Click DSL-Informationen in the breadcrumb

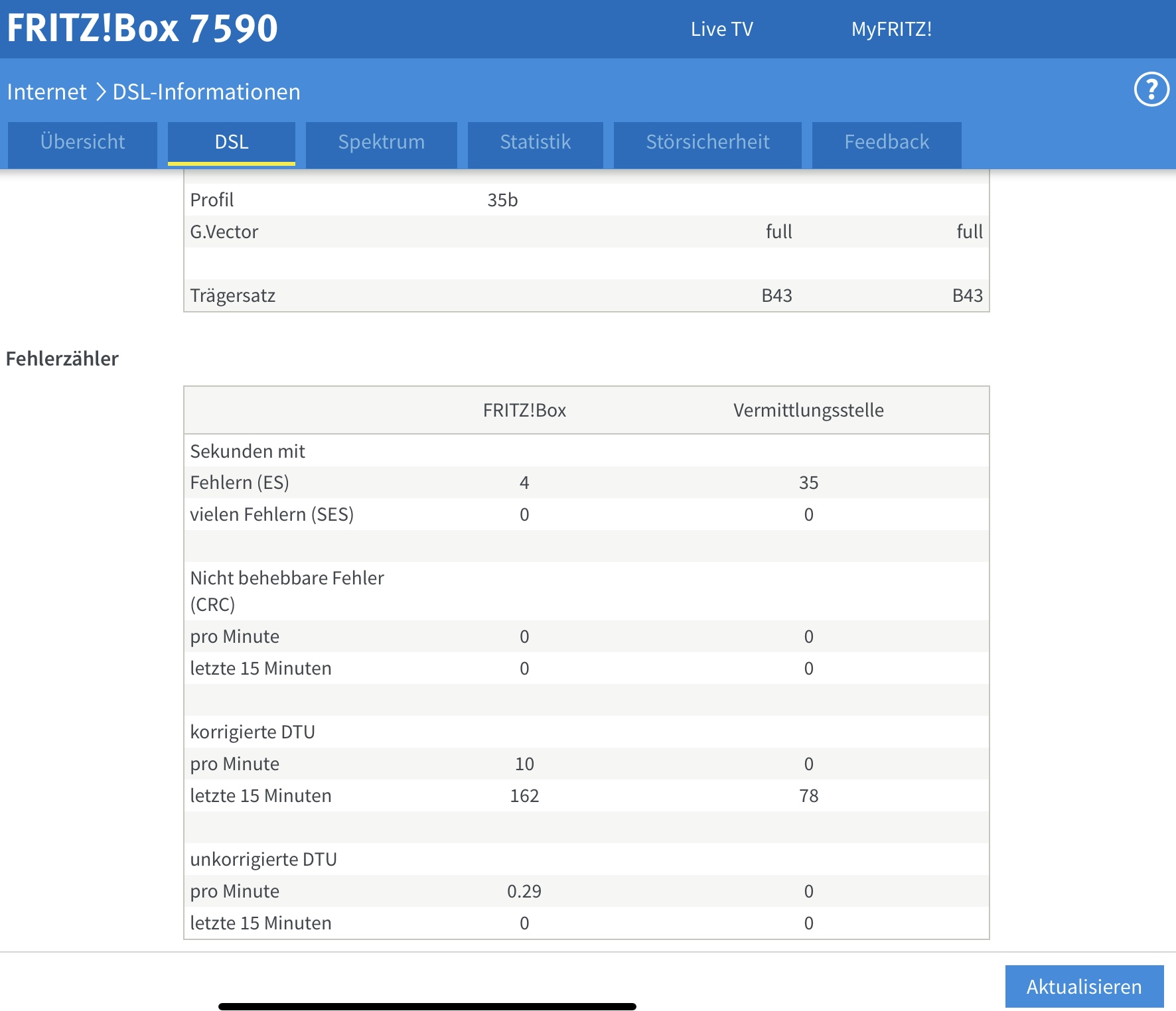(x=206, y=92)
